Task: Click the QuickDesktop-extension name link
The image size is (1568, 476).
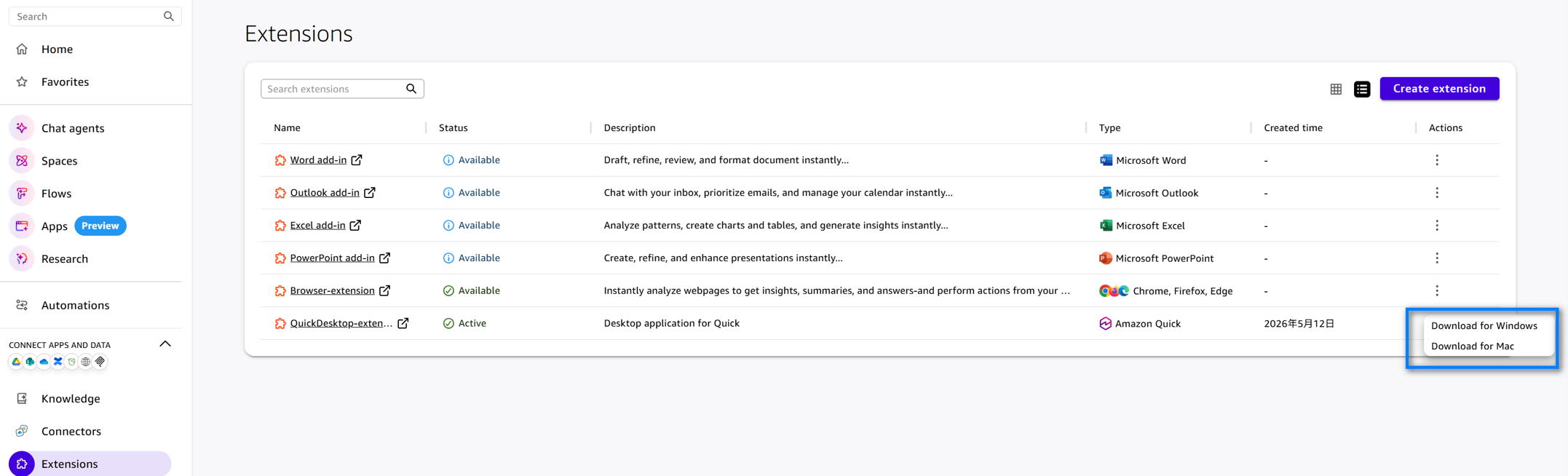Action: (x=341, y=323)
